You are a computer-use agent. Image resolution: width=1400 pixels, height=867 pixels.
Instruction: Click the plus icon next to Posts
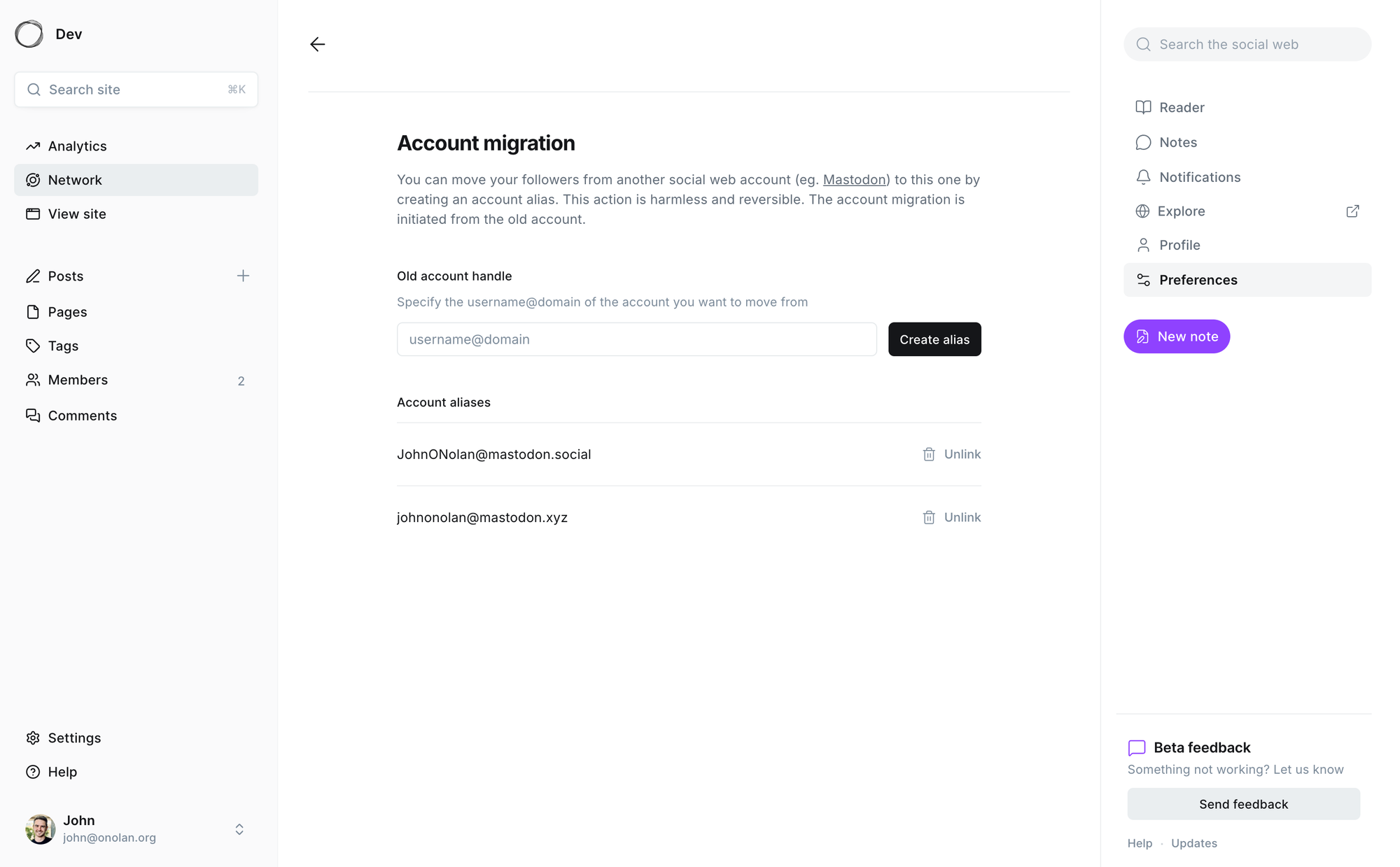pos(243,276)
